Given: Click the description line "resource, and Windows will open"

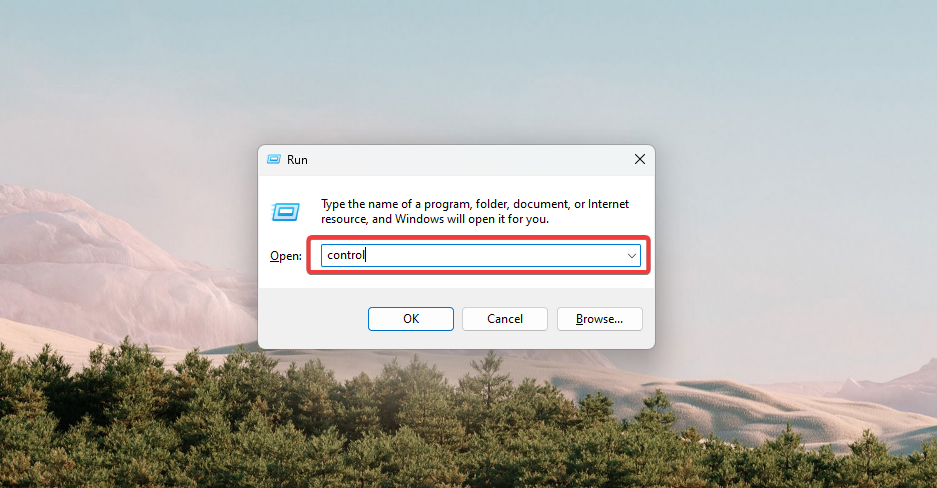Looking at the screenshot, I should (434, 219).
